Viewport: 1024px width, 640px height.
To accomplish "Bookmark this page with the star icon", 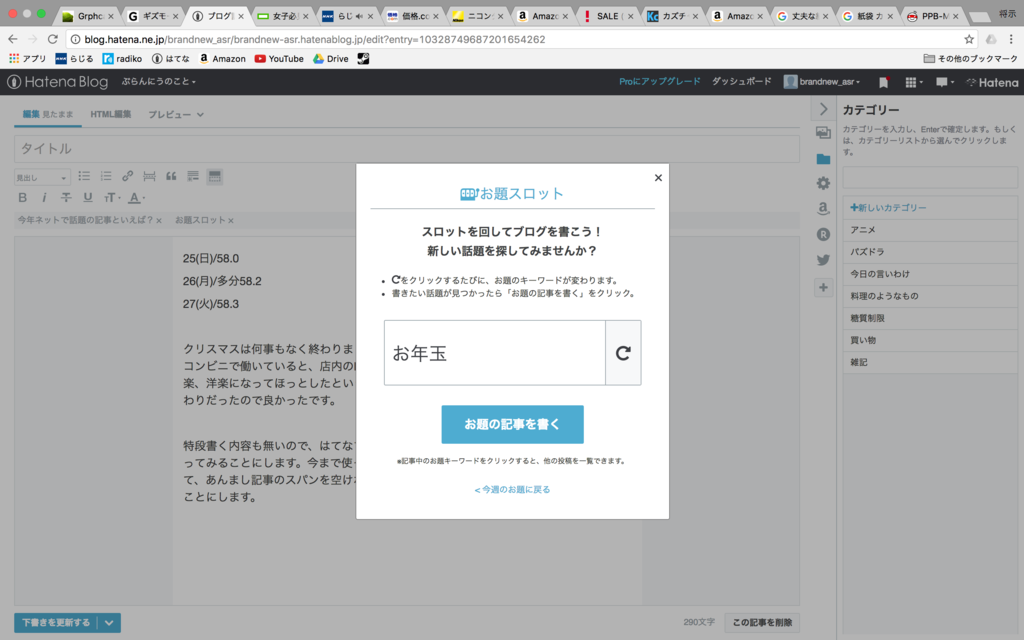I will (969, 39).
